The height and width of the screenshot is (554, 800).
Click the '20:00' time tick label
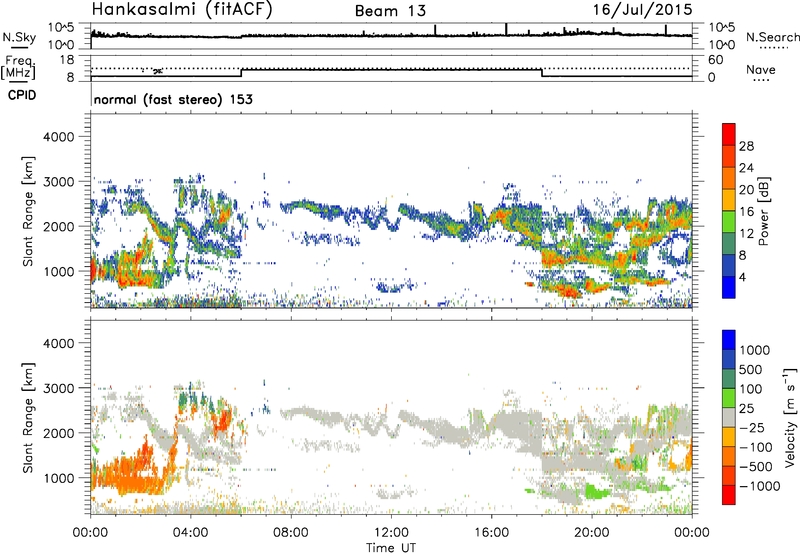pyautogui.click(x=591, y=533)
